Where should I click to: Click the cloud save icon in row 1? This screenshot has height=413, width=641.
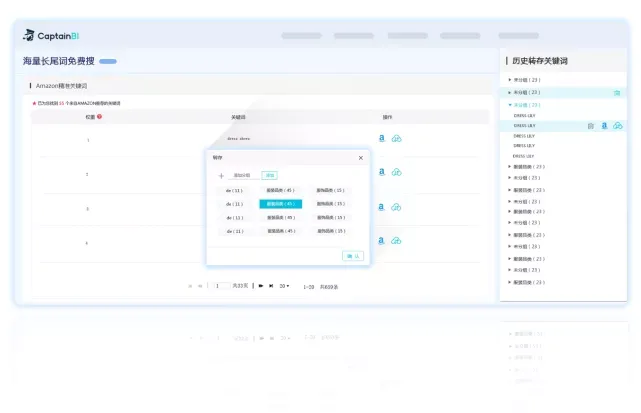coord(396,139)
